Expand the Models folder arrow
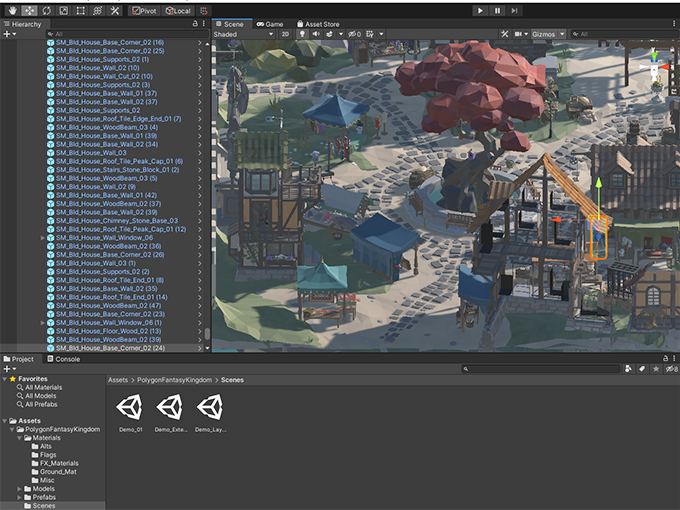680x510 pixels. tap(20, 489)
